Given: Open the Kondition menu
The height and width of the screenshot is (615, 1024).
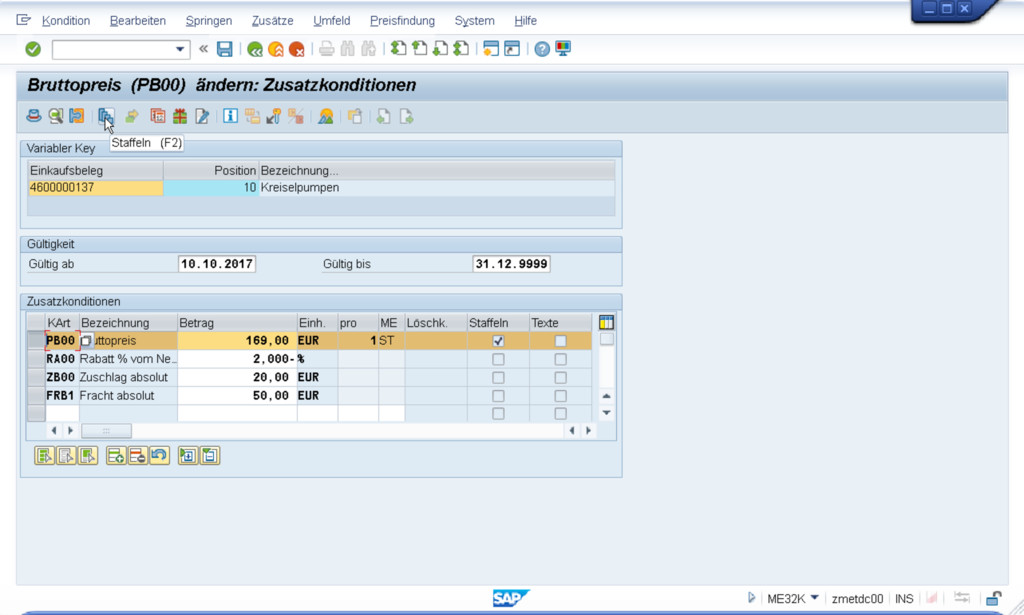Looking at the screenshot, I should (66, 21).
